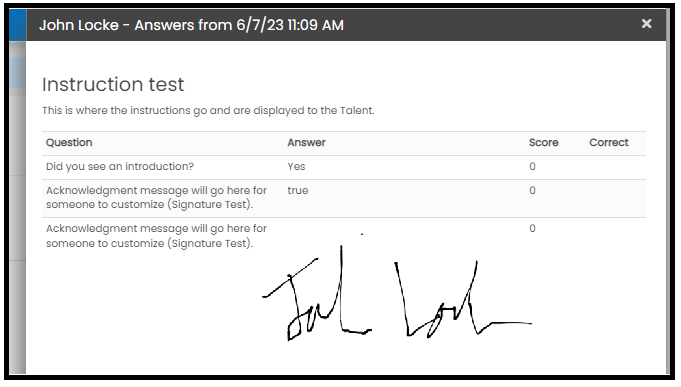Select the first Acknowledgment message question row

[344, 198]
